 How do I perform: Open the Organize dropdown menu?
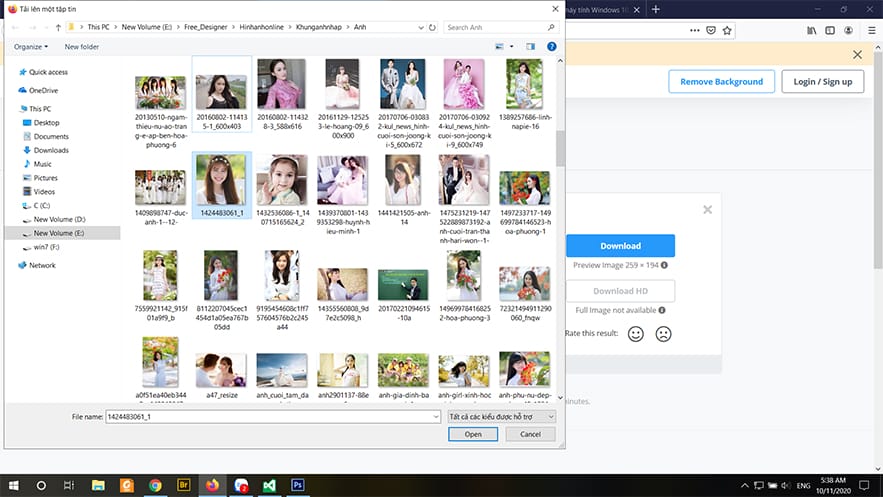[x=31, y=46]
